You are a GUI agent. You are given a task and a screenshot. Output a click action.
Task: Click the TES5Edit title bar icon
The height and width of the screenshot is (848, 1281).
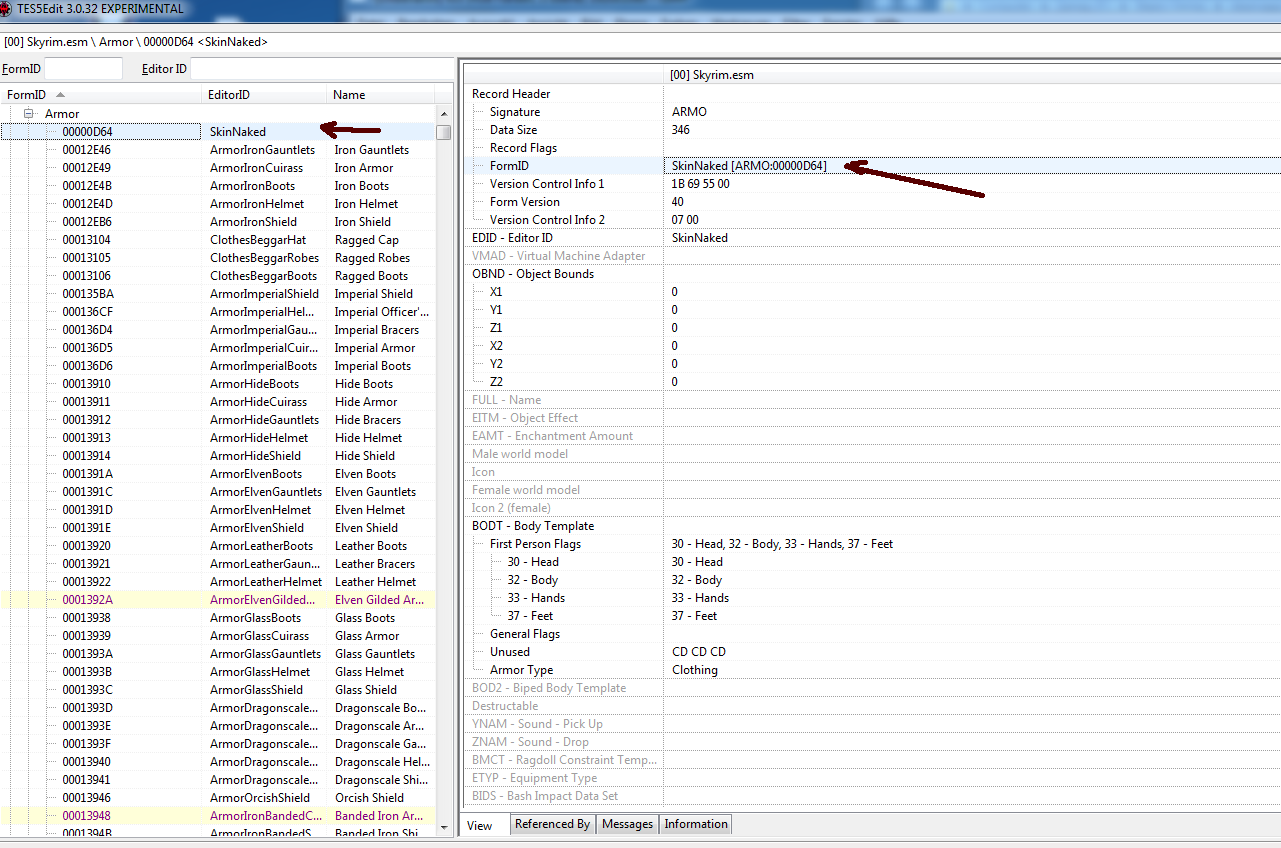pos(7,8)
